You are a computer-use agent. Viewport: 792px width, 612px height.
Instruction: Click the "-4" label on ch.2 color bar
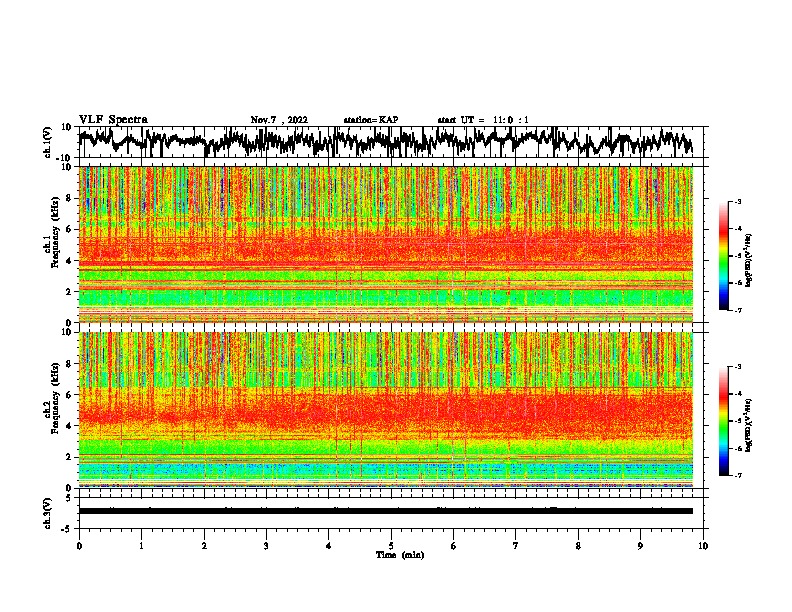(x=737, y=394)
